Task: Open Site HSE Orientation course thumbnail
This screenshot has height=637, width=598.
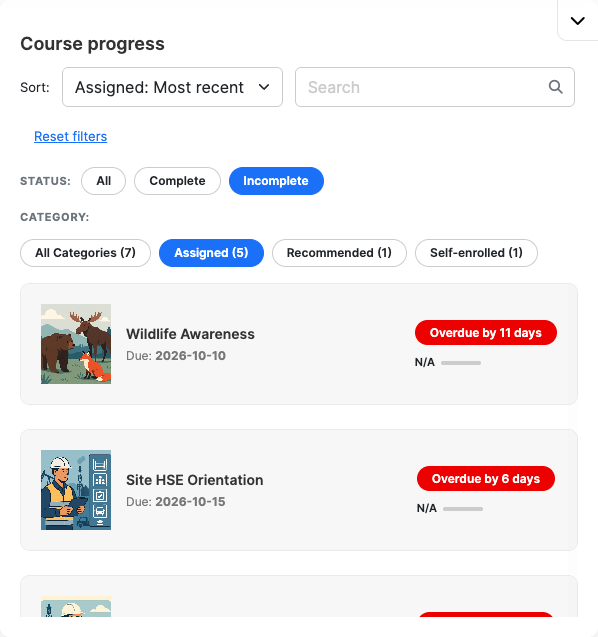Action: (x=76, y=490)
